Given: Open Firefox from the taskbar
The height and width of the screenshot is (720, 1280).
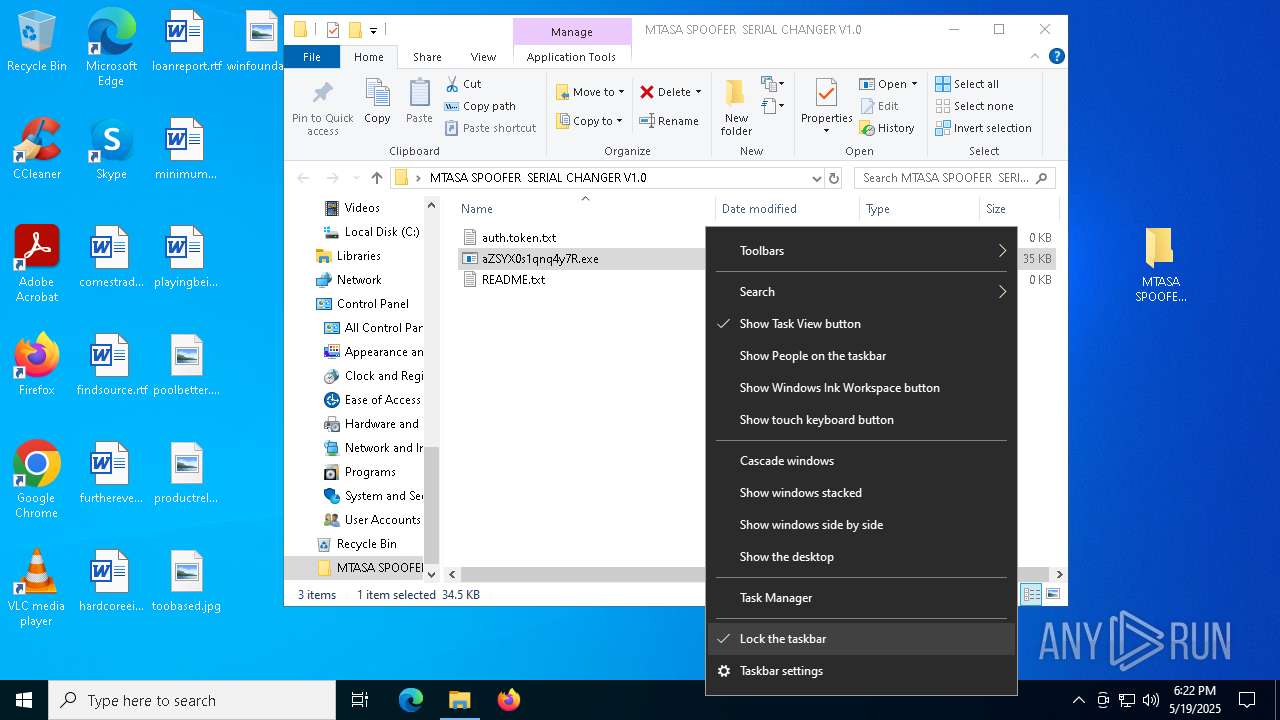Looking at the screenshot, I should point(509,700).
